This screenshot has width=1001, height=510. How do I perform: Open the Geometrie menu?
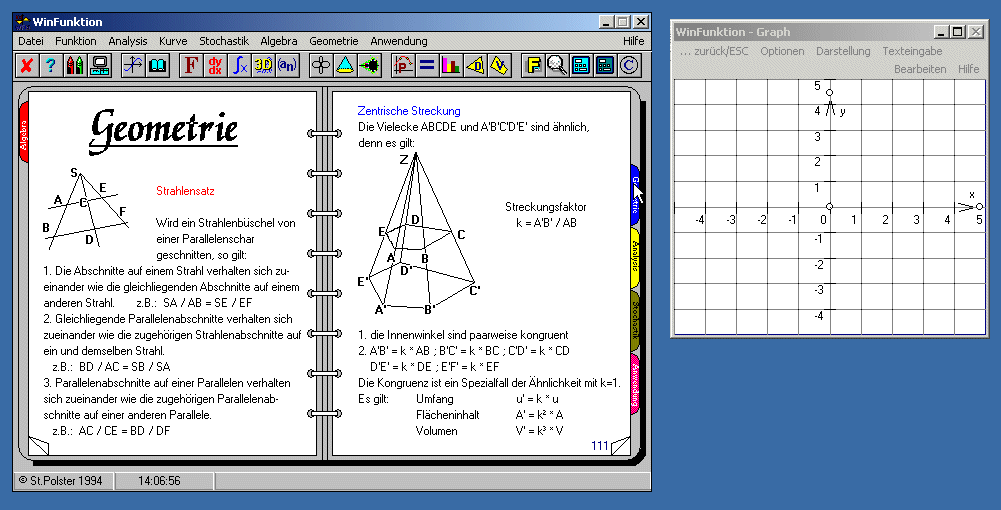click(333, 41)
